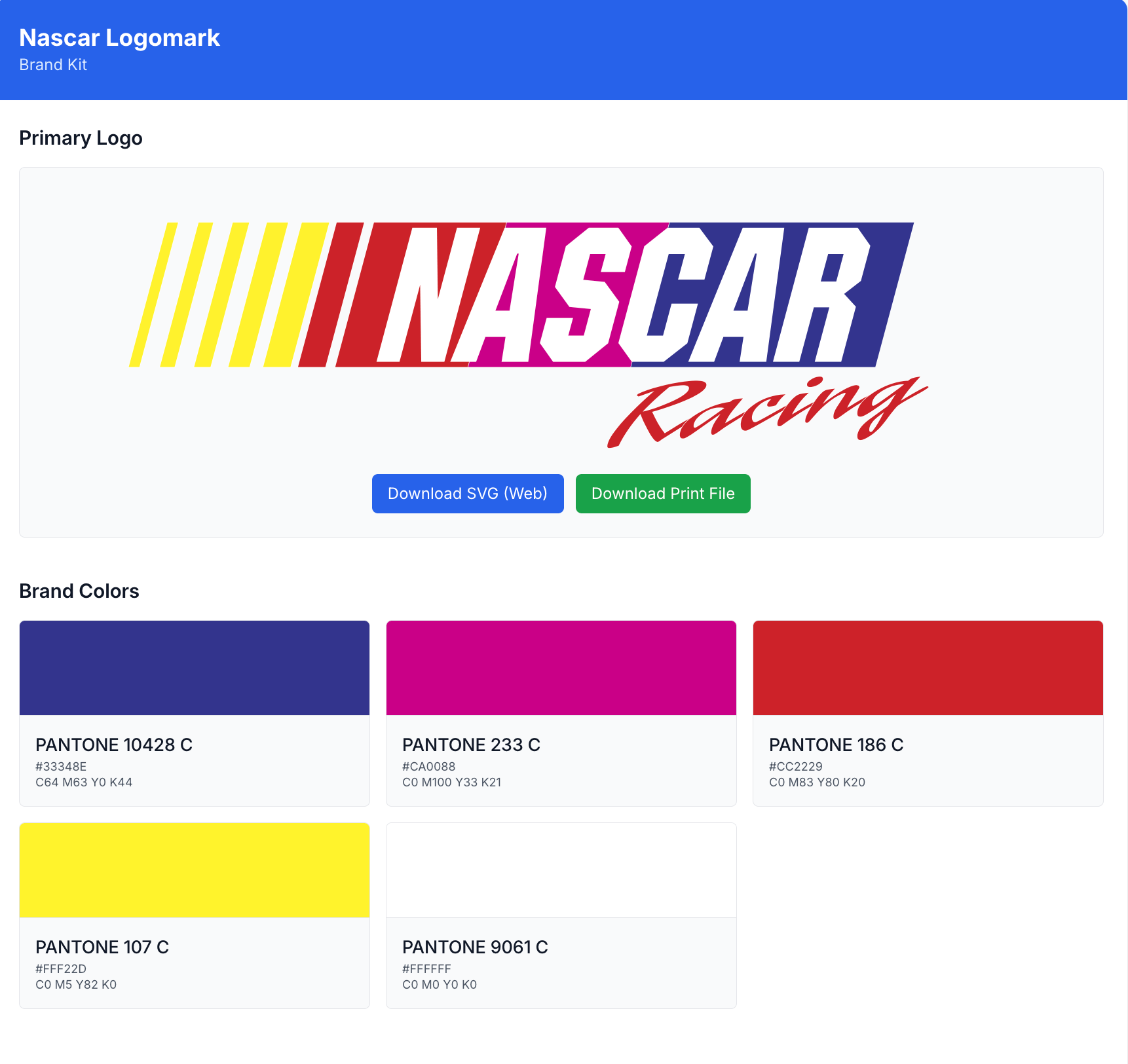1128x1064 pixels.
Task: Click the PANTONE 107 C label
Action: point(102,947)
